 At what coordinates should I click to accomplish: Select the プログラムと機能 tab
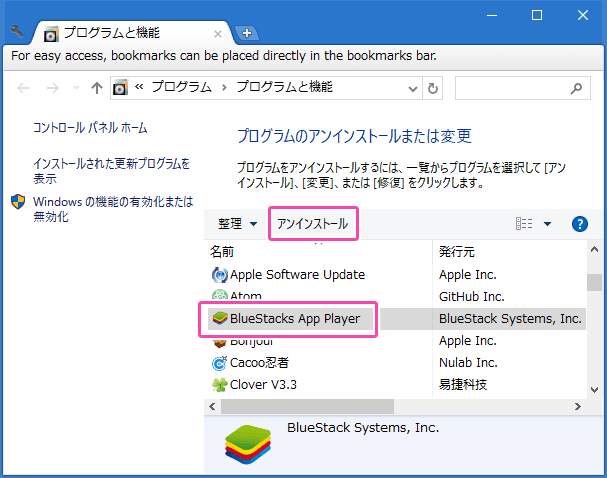tap(132, 33)
